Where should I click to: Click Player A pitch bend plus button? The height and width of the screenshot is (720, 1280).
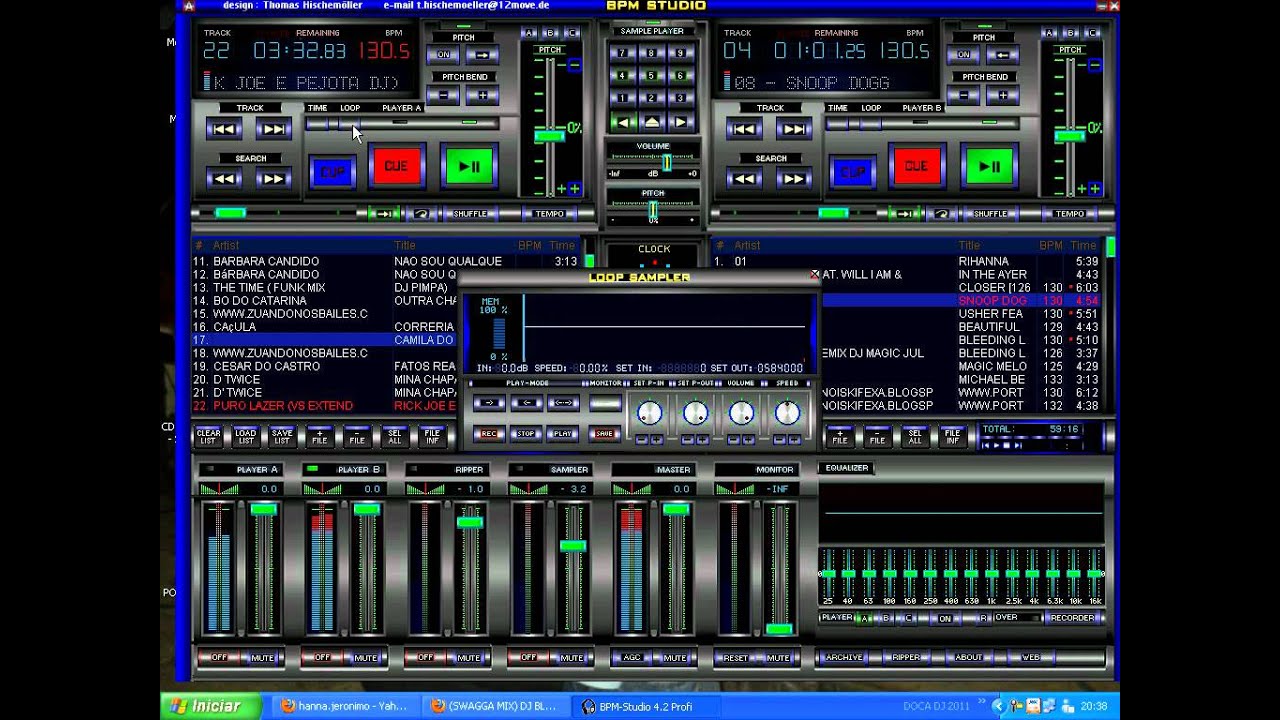(x=483, y=96)
